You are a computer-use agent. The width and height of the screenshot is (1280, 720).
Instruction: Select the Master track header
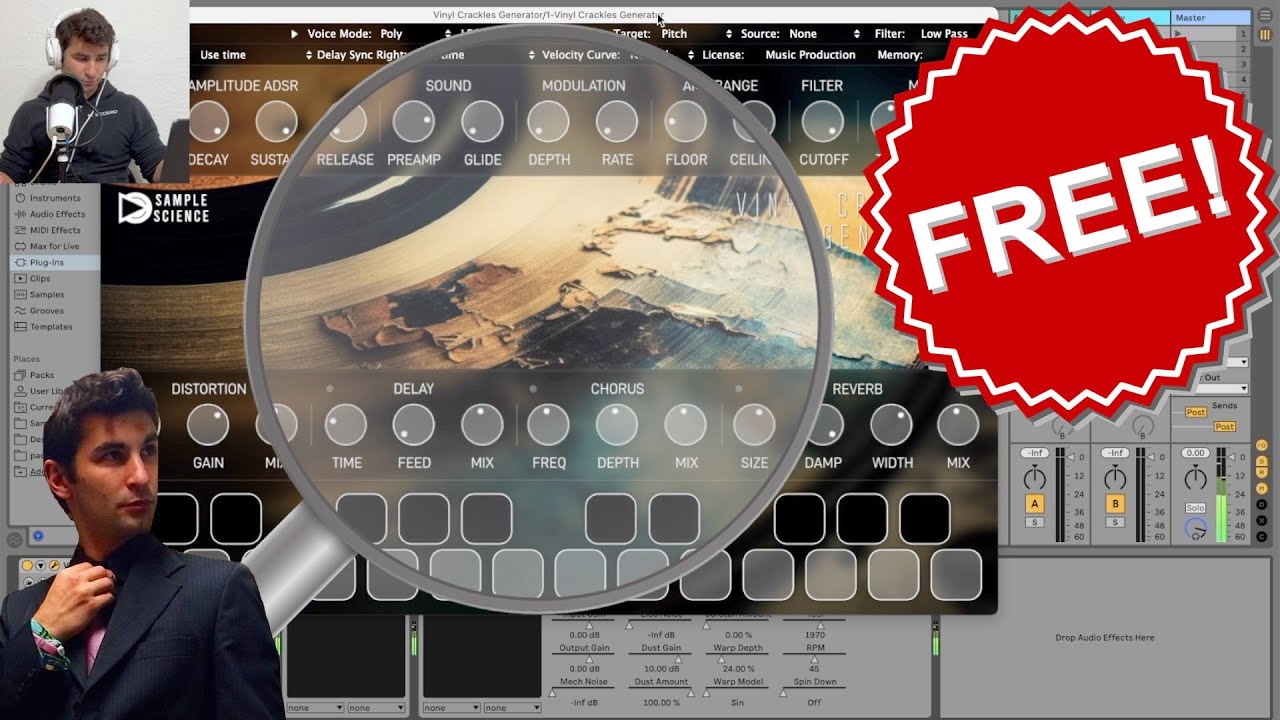(x=1211, y=18)
